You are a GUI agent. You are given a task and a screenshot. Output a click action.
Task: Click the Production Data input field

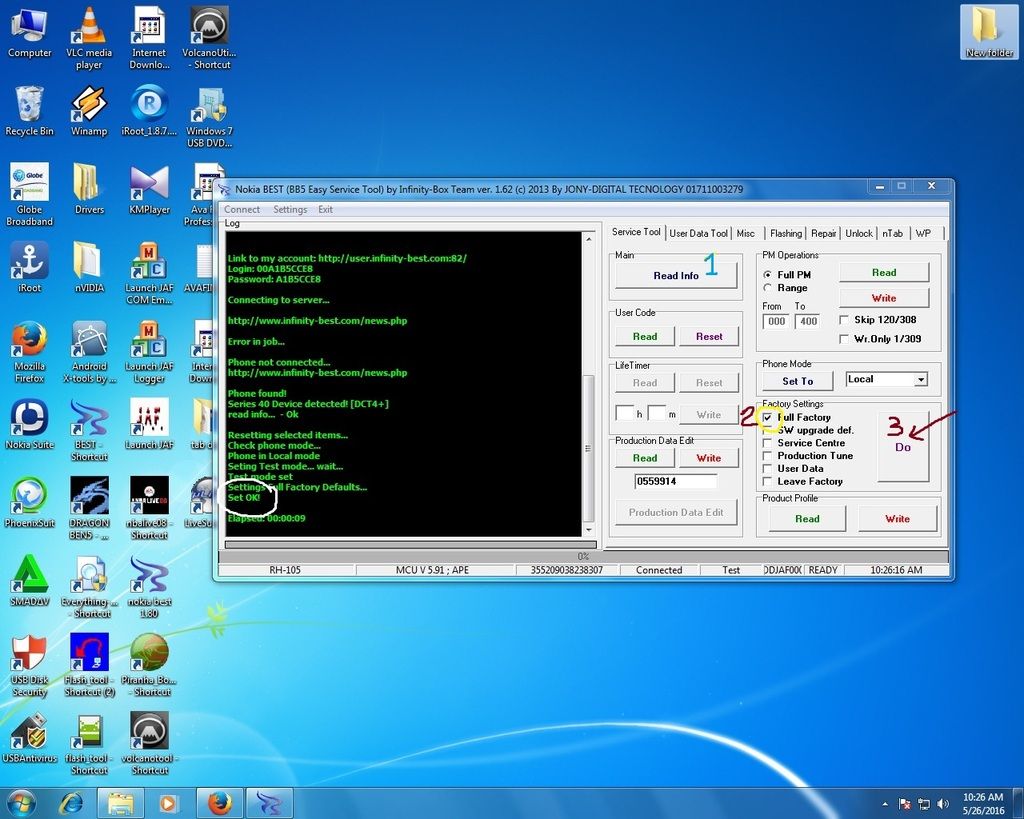pyautogui.click(x=676, y=482)
